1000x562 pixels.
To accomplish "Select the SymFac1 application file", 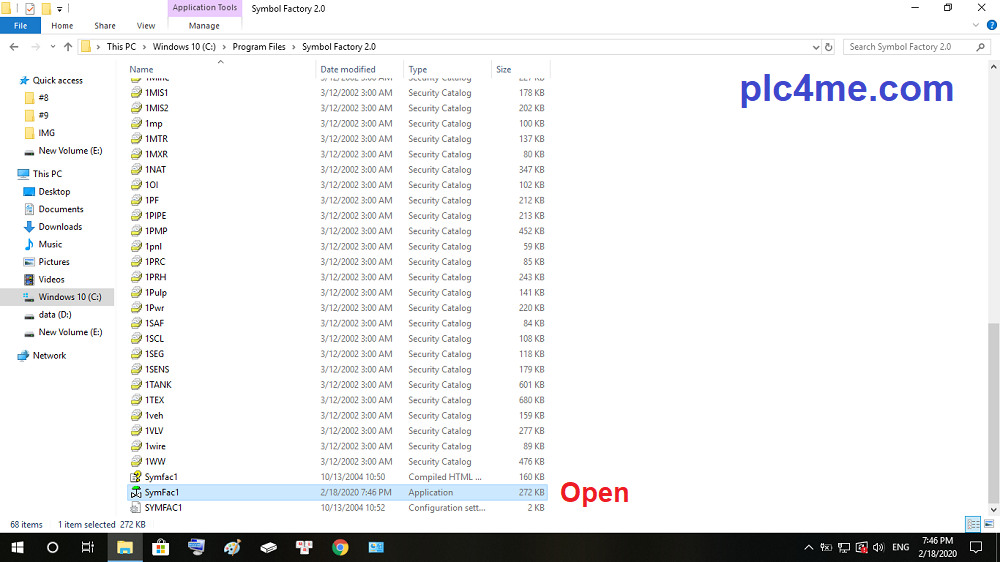I will tap(162, 492).
